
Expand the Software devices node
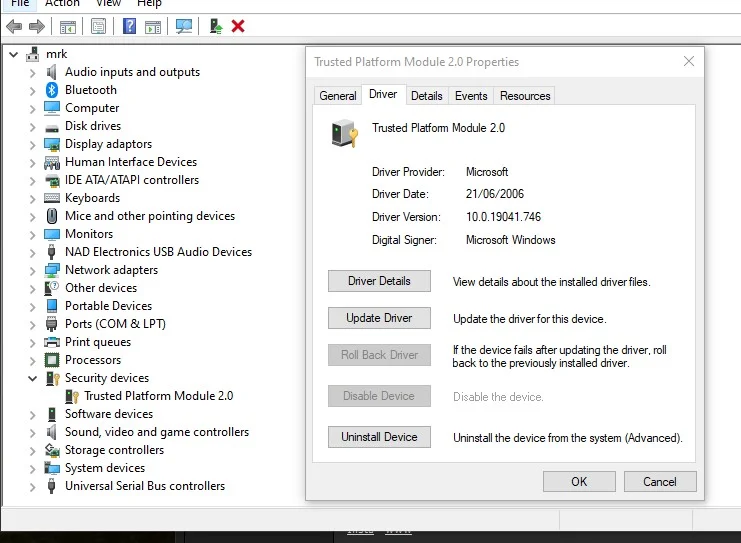click(32, 414)
